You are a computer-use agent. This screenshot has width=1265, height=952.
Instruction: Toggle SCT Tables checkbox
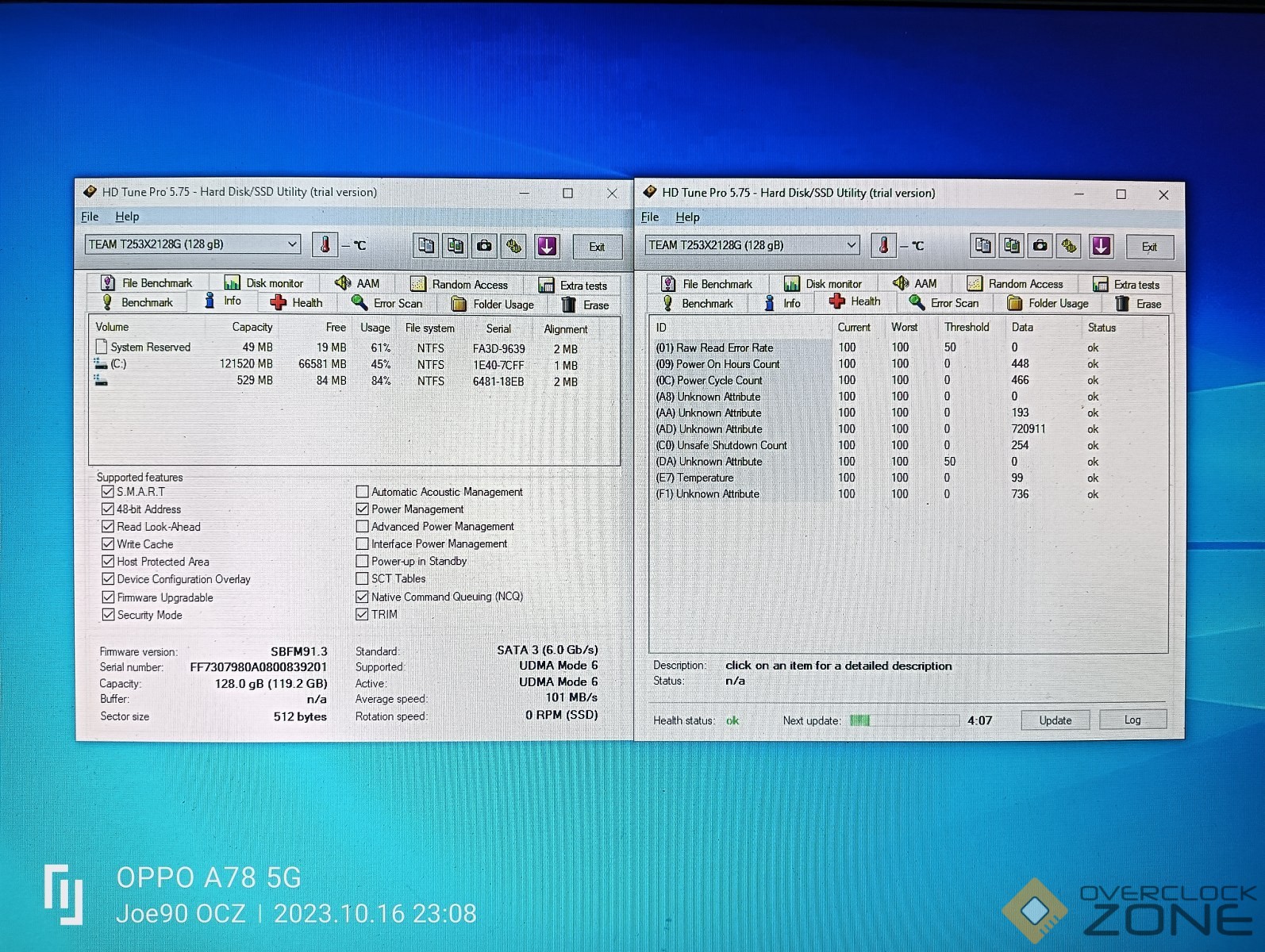point(362,578)
